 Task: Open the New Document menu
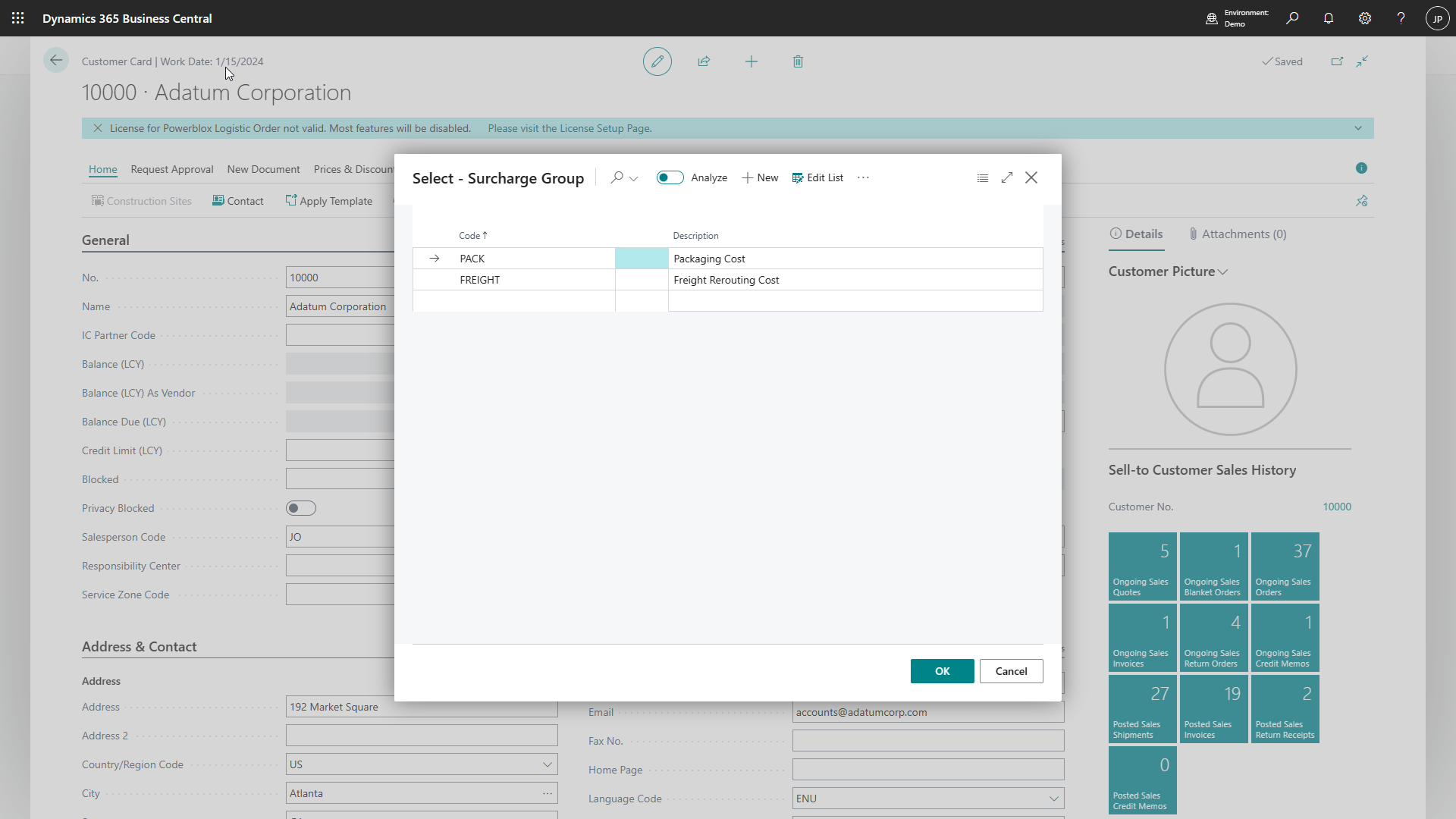(263, 169)
